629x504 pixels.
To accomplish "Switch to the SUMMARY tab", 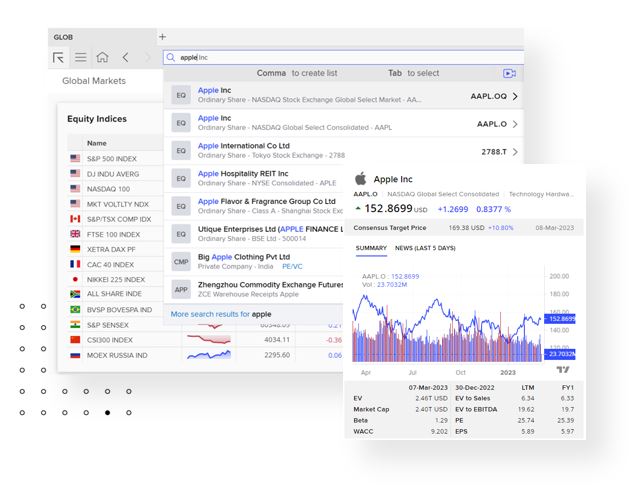I will (371, 247).
